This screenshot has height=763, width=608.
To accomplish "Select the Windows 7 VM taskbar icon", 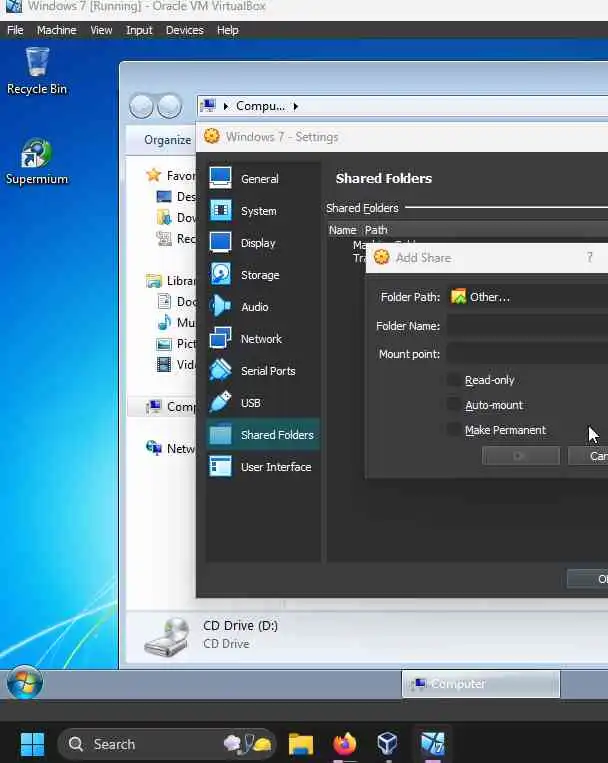I will [432, 744].
